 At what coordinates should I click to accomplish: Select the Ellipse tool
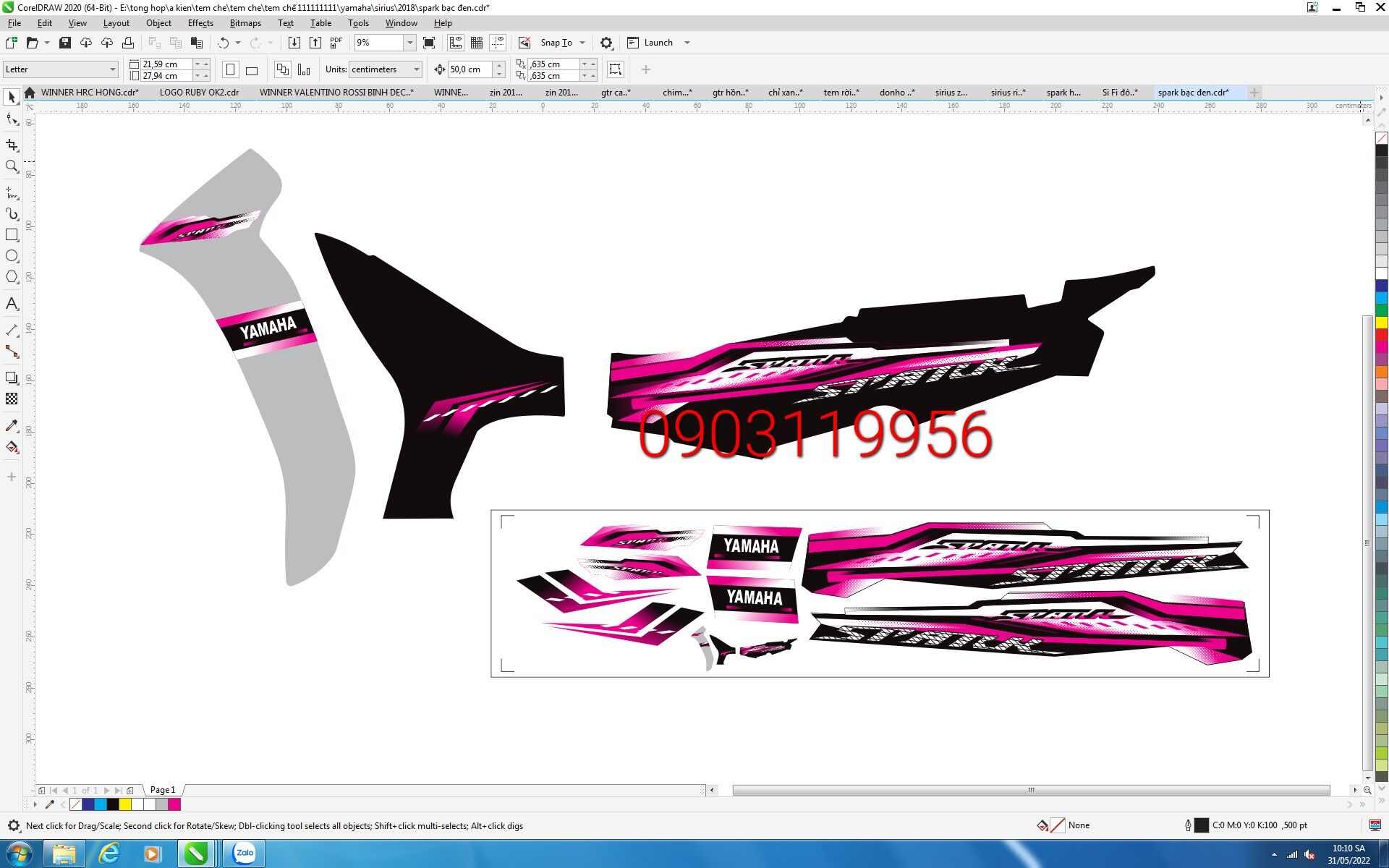point(12,256)
